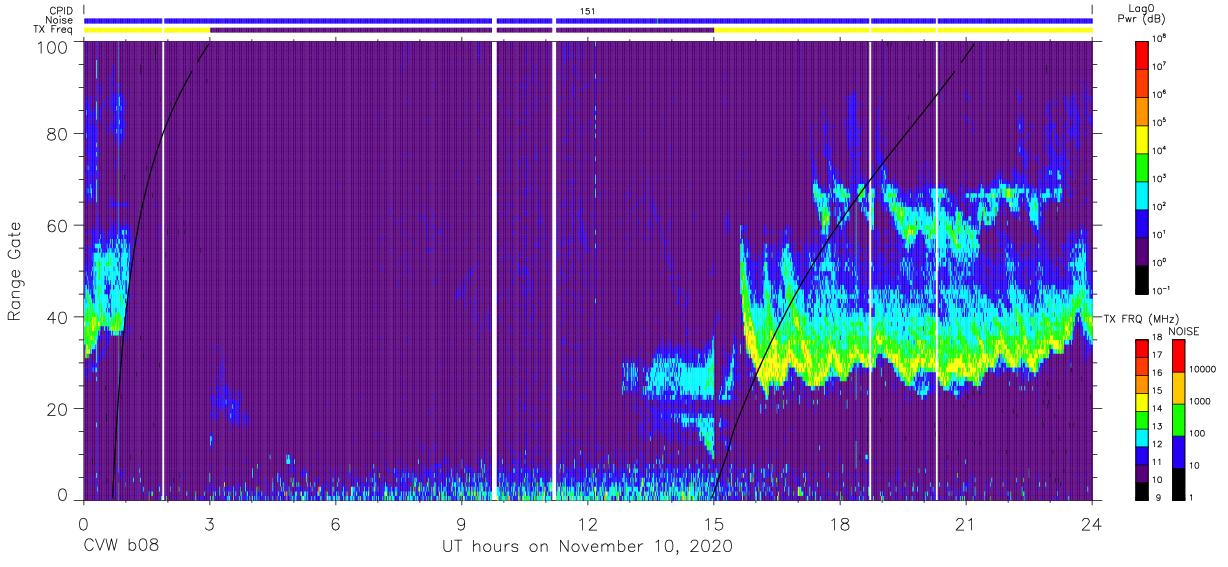Click the 'CVW b08' radar label

(x=120, y=547)
